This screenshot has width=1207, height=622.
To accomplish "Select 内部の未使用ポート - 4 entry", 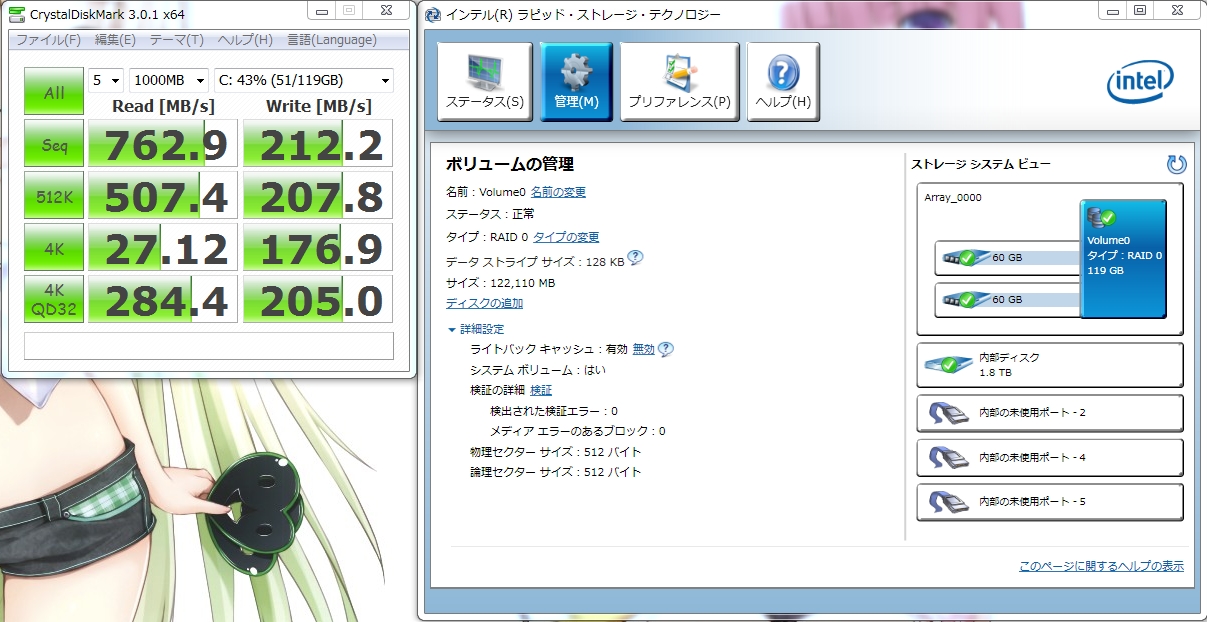I will click(x=1050, y=457).
